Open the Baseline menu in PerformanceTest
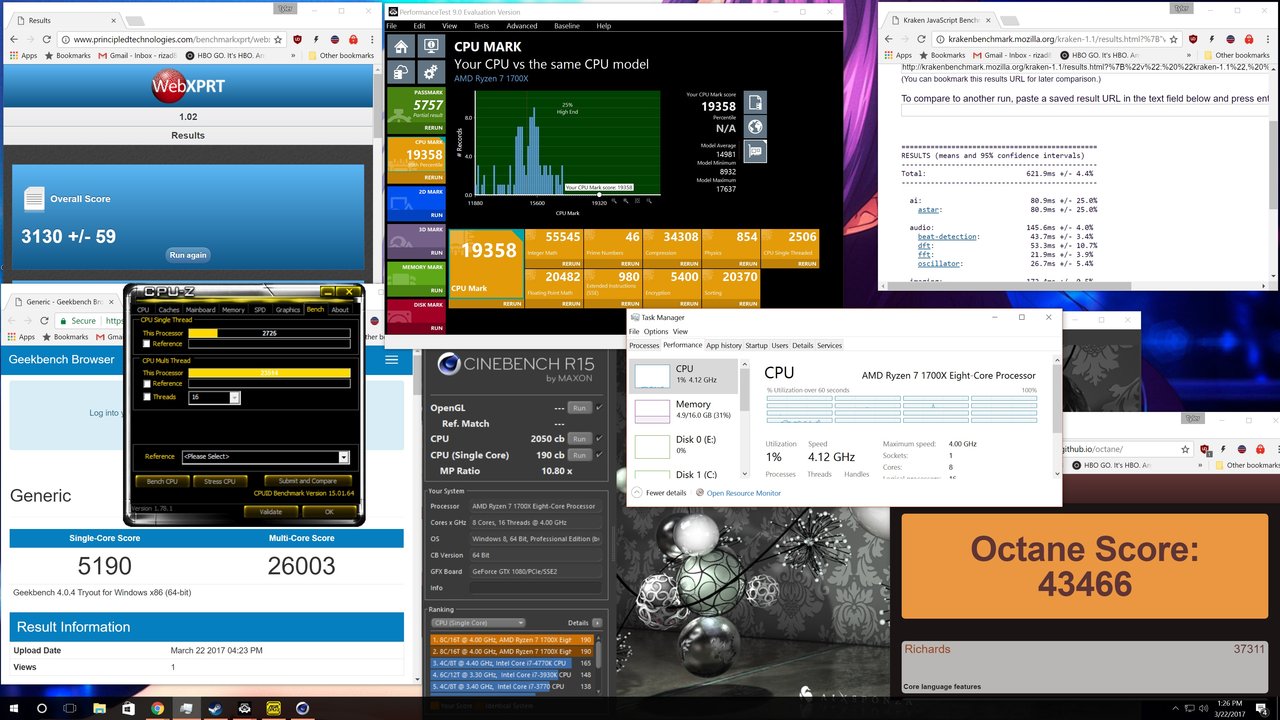This screenshot has height=720, width=1280. [567, 26]
